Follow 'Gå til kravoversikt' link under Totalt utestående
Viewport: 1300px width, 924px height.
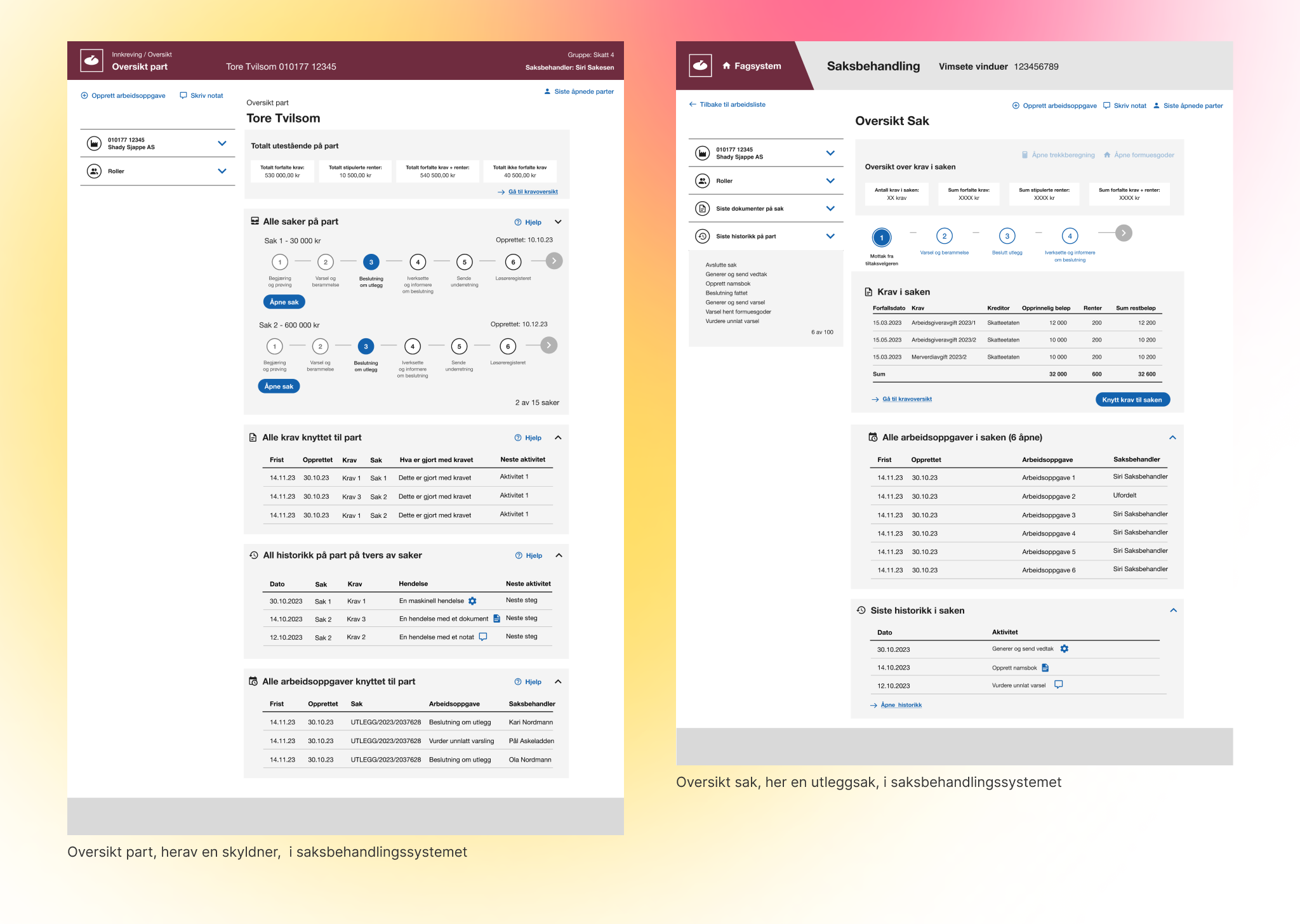coord(533,192)
